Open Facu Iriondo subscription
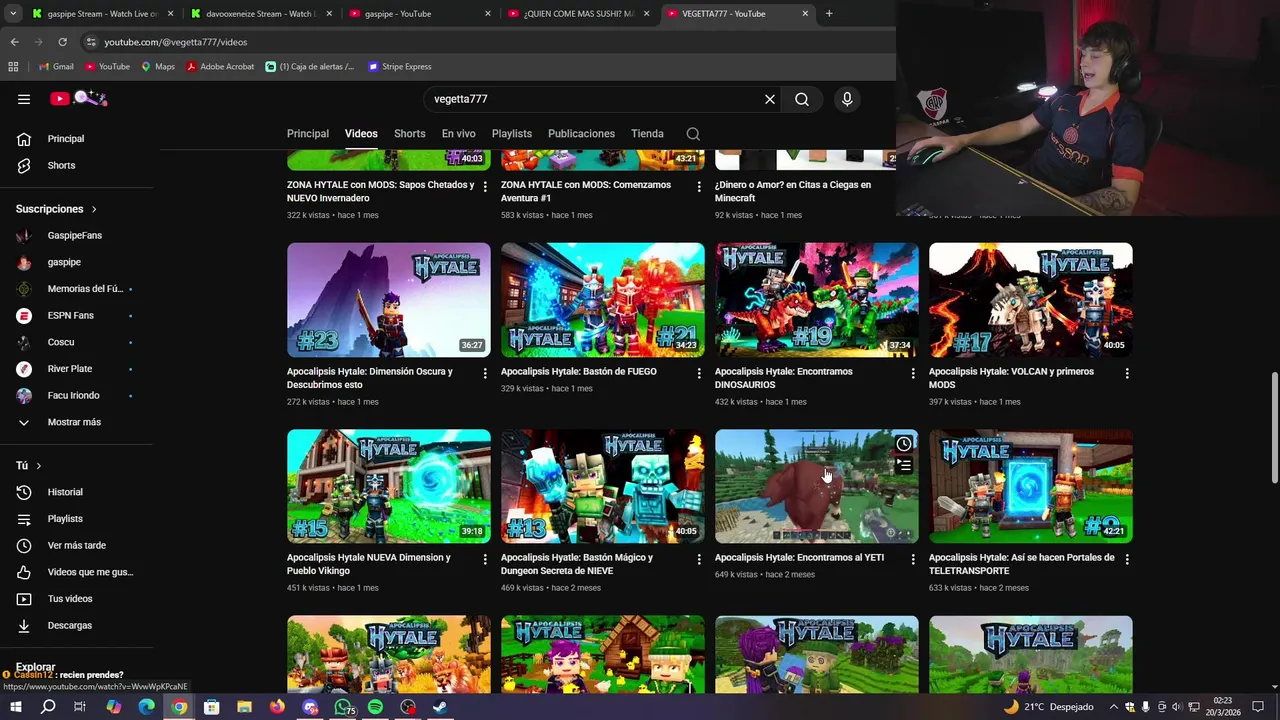Screen dimensions: 1280x720 (x=76, y=395)
